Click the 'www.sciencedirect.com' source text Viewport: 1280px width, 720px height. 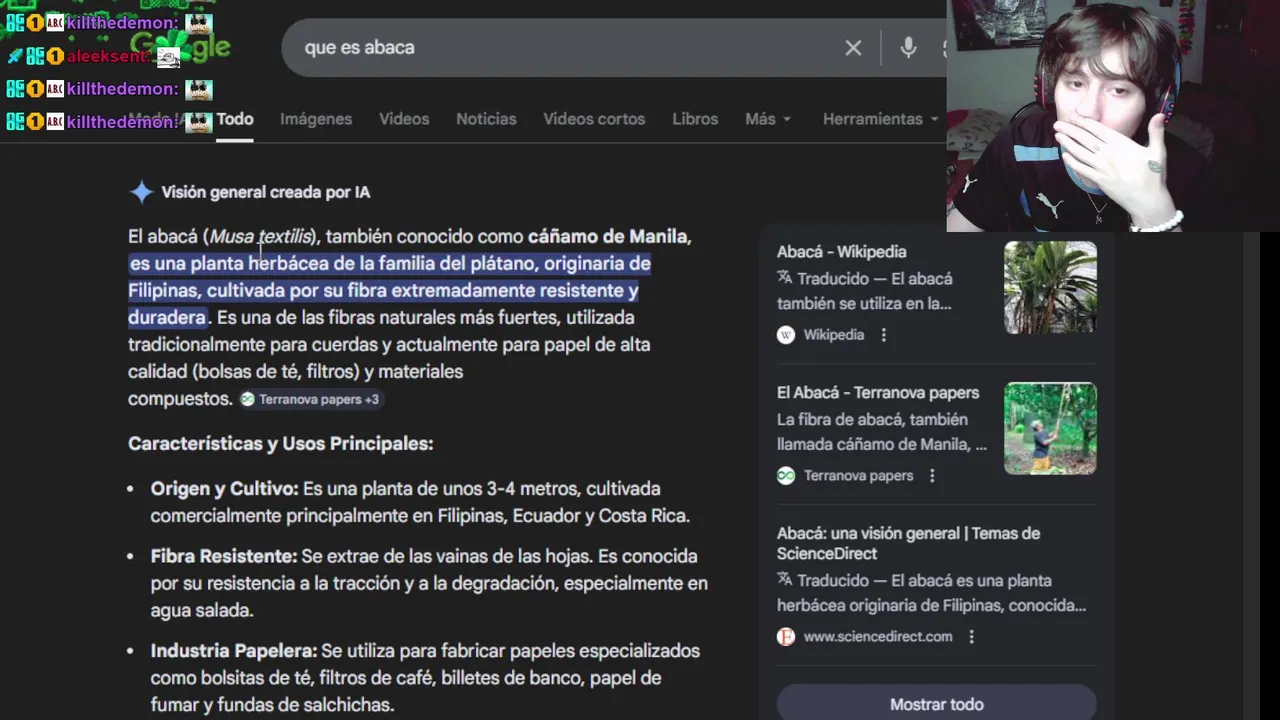coord(878,637)
